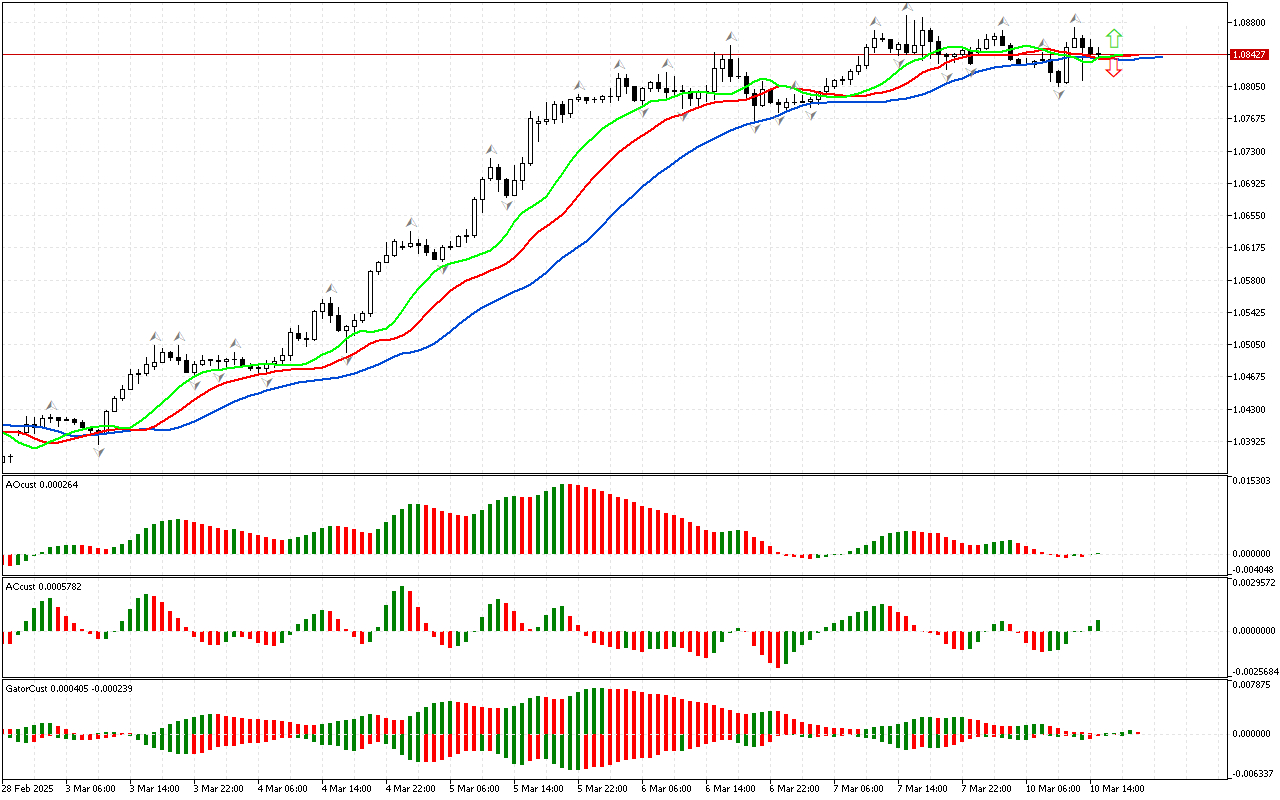Click the 6 Mar 06:00 time label
This screenshot has height=800, width=1280.
pyautogui.click(x=667, y=789)
